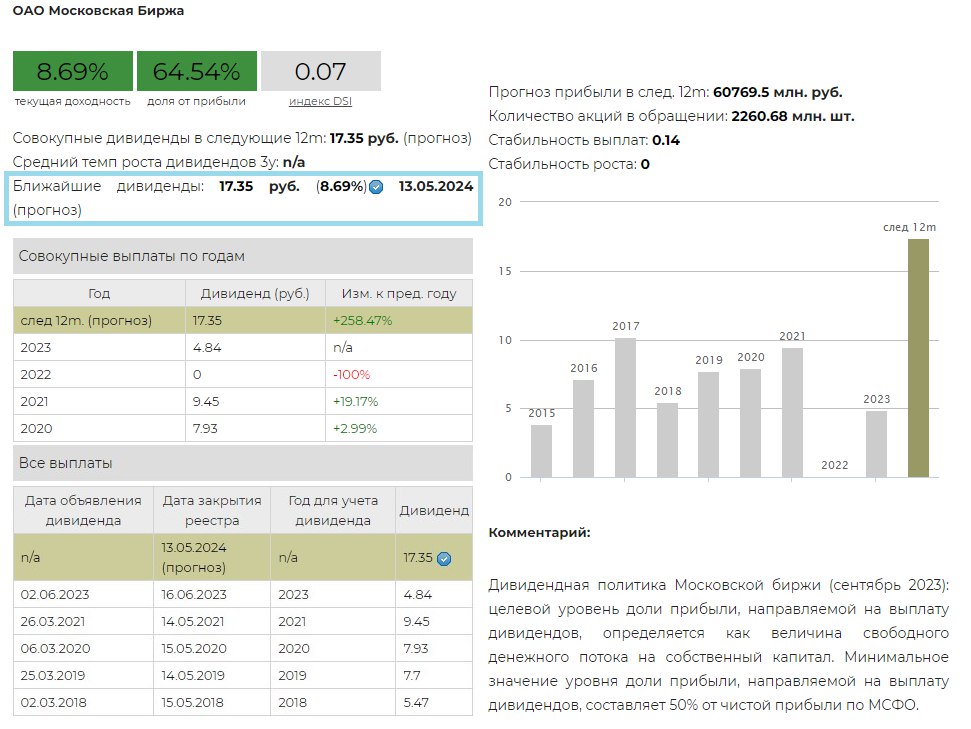Click the Дата закрытия реестра column header
971x729 pixels.
[x=211, y=510]
